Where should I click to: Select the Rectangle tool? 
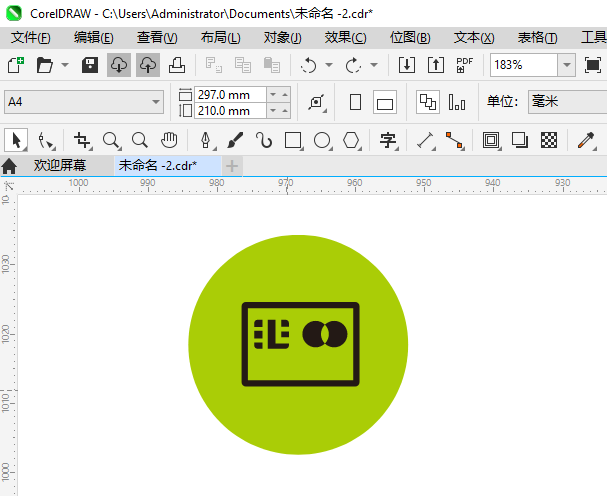[x=293, y=140]
